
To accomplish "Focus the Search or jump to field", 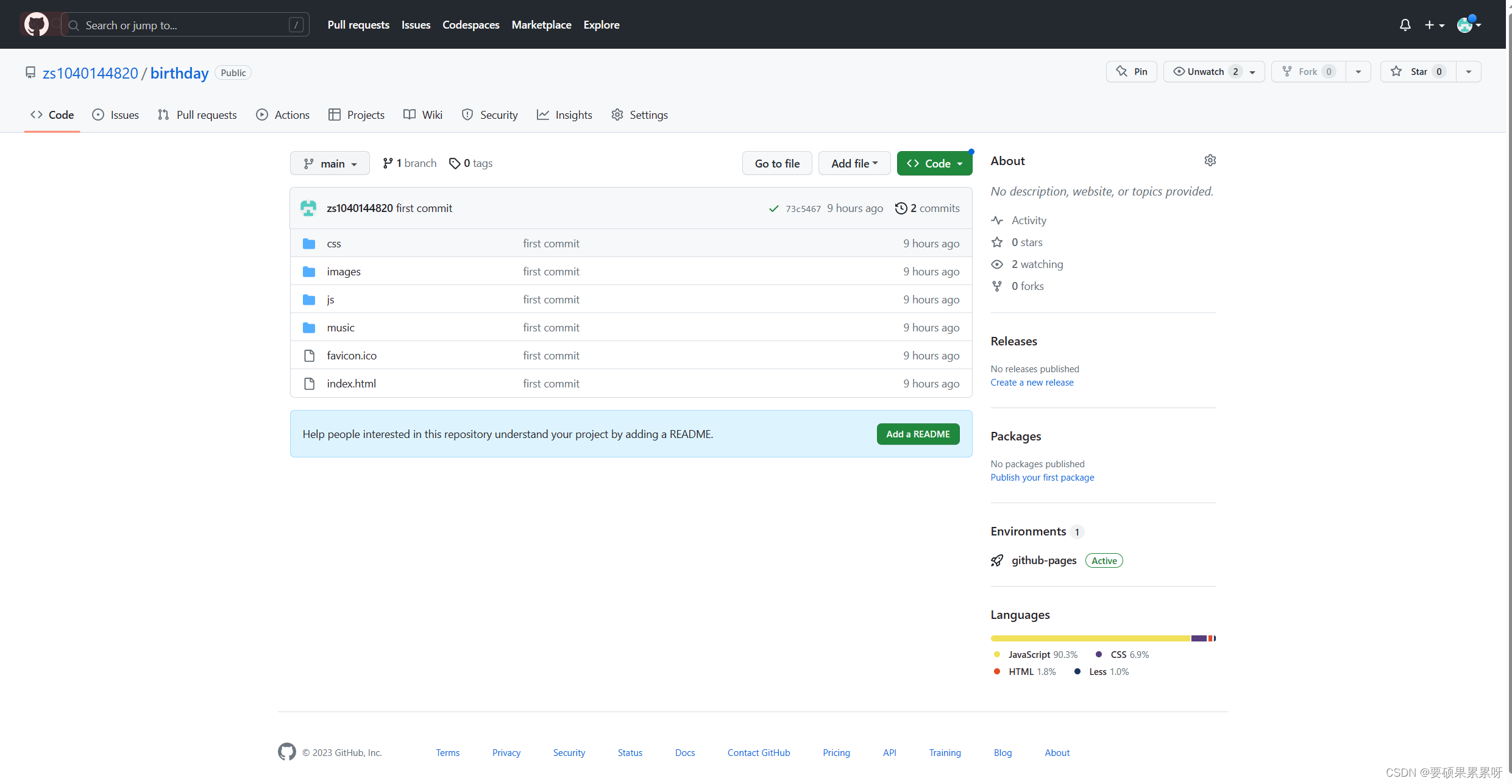I will (185, 25).
